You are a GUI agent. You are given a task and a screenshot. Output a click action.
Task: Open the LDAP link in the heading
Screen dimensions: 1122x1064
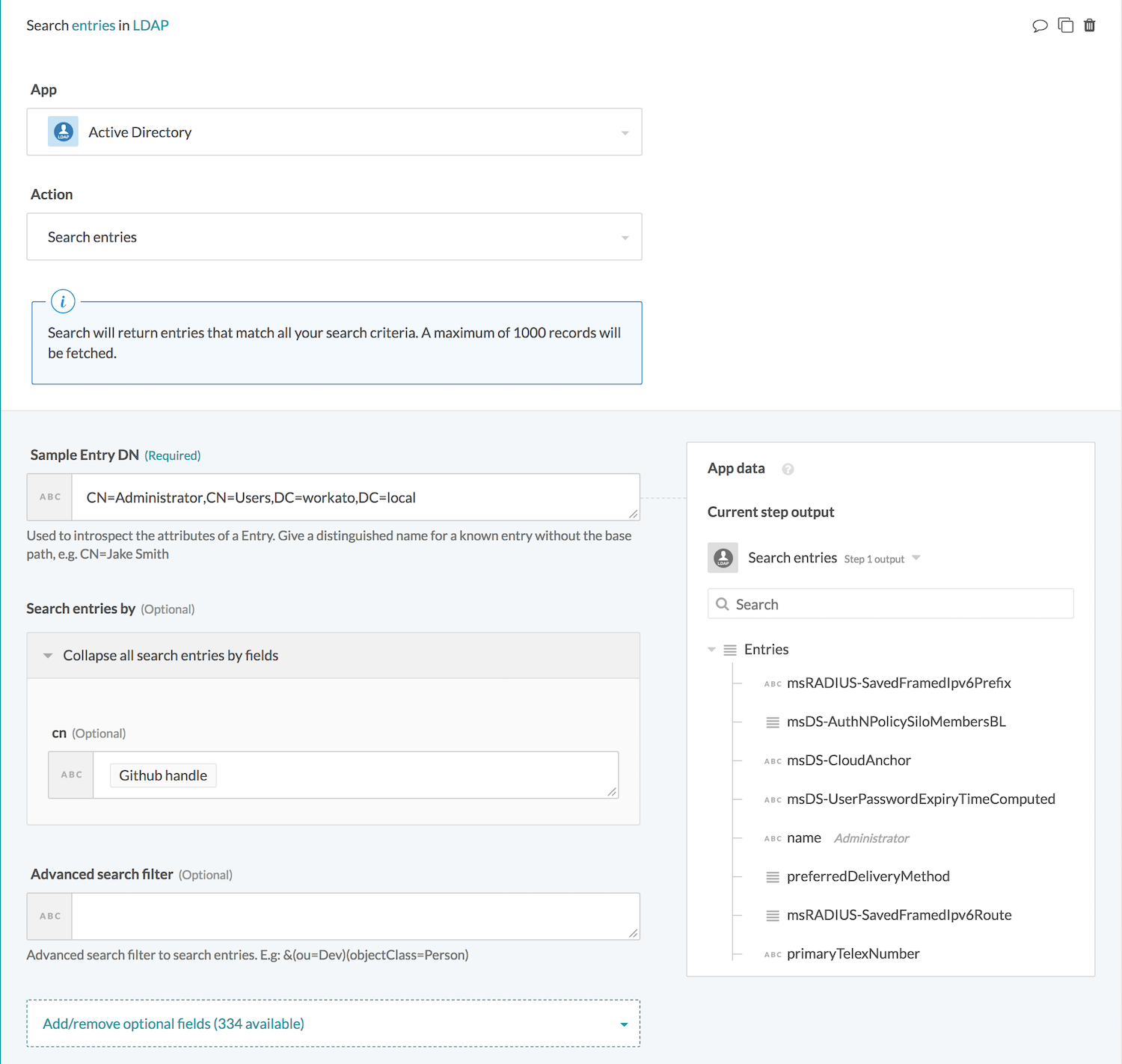click(150, 25)
